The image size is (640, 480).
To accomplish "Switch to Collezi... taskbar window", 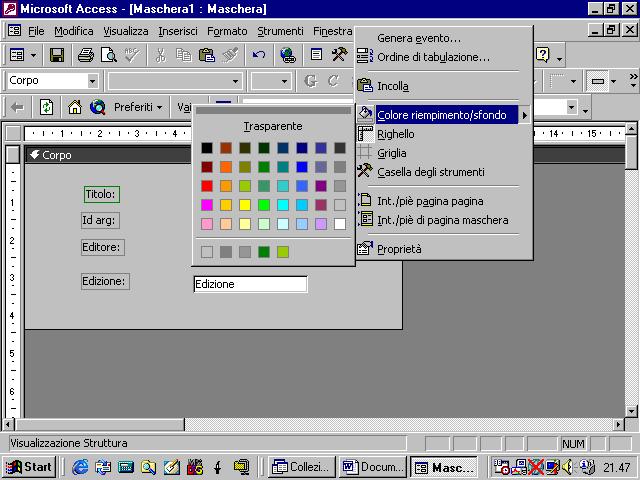I will click(302, 467).
